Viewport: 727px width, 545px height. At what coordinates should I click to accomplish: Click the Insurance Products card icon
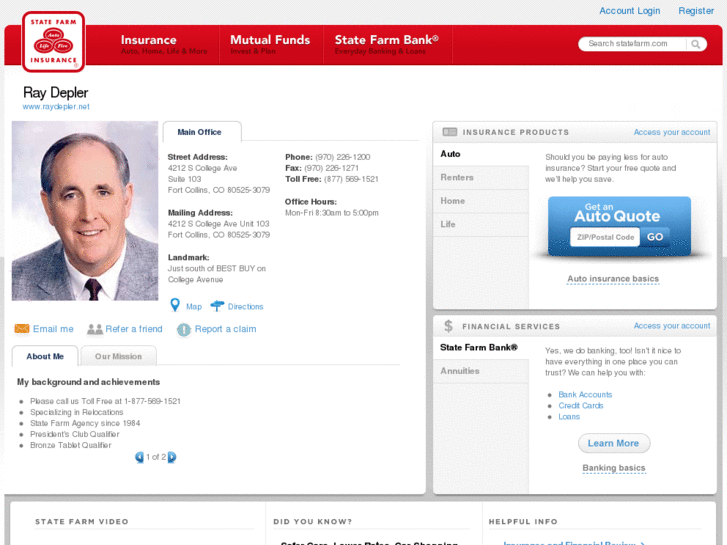pyautogui.click(x=449, y=132)
